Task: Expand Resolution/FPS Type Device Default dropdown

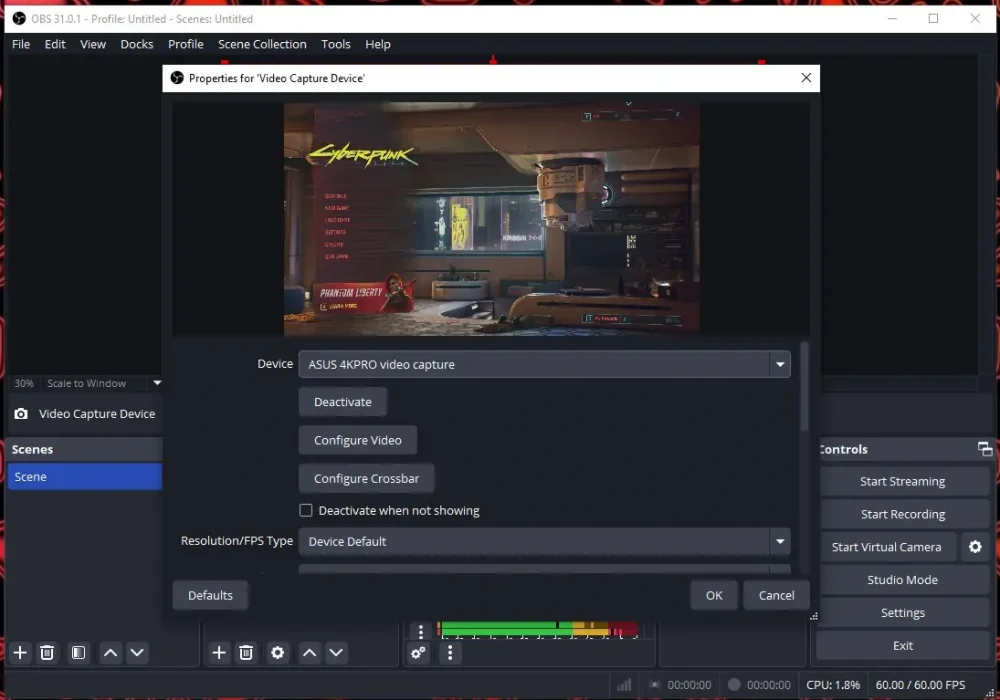Action: coord(545,541)
